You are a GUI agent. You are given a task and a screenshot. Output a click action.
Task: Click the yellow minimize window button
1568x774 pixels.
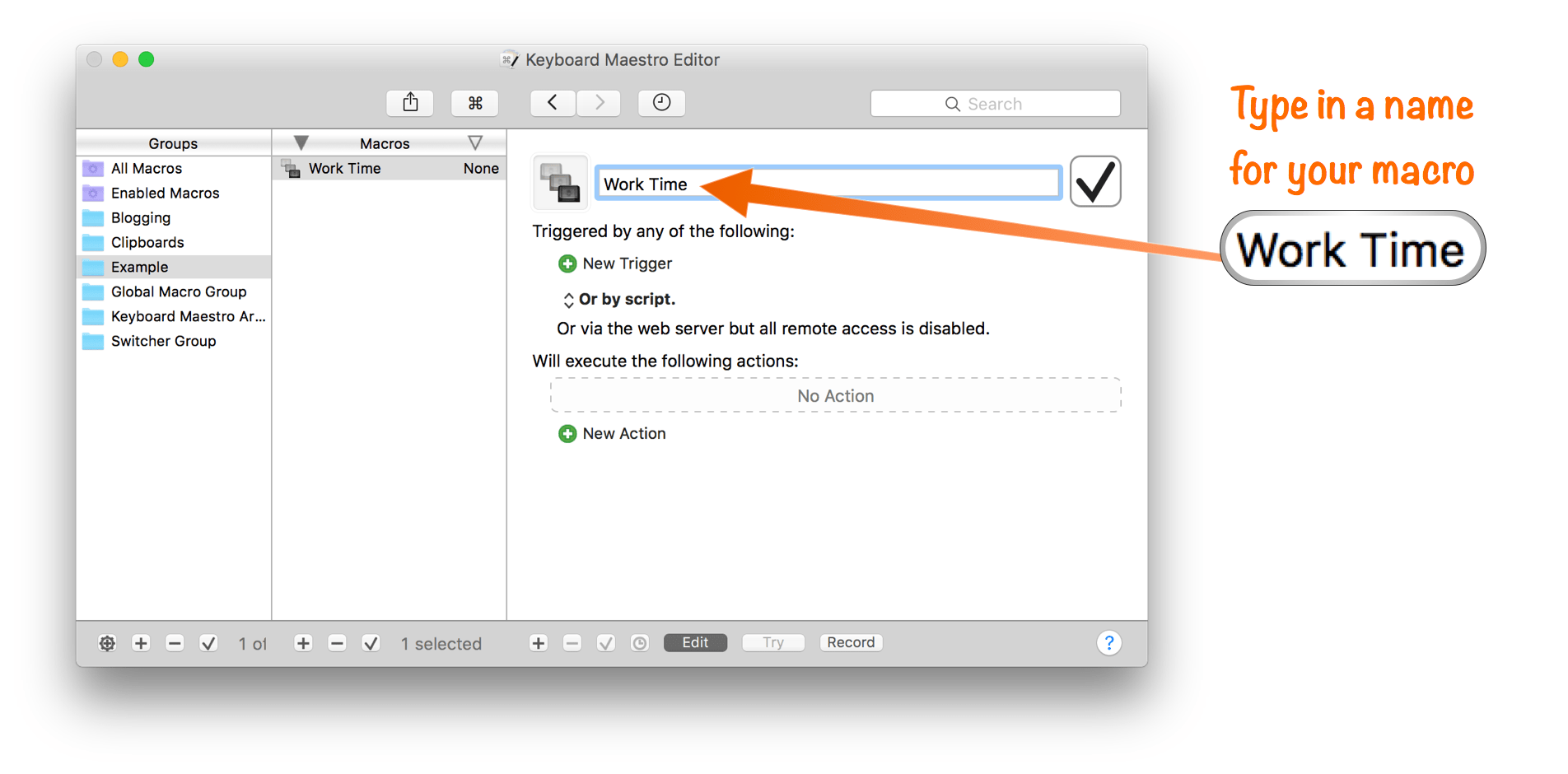120,59
